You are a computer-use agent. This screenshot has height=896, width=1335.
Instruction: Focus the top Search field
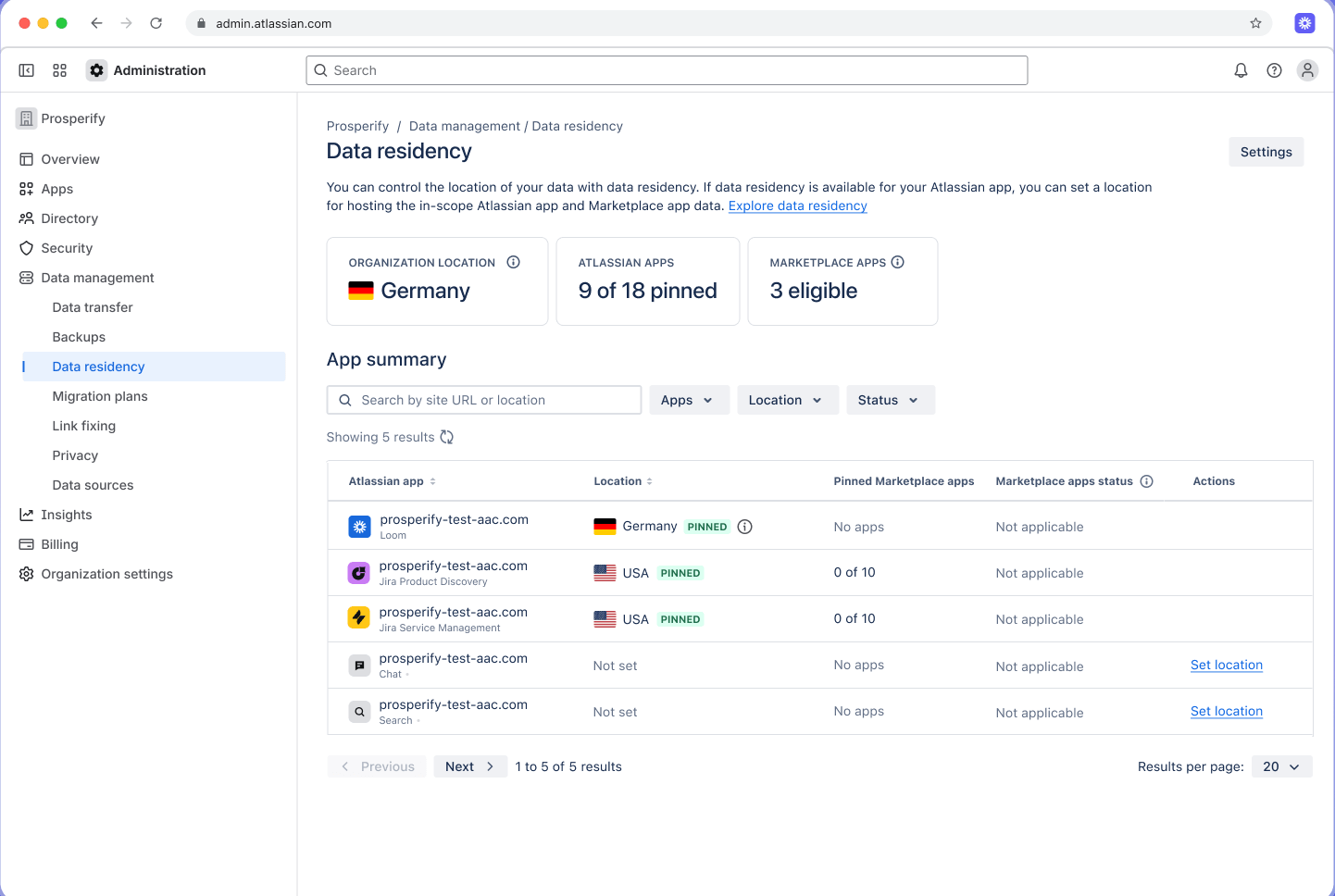(x=667, y=70)
